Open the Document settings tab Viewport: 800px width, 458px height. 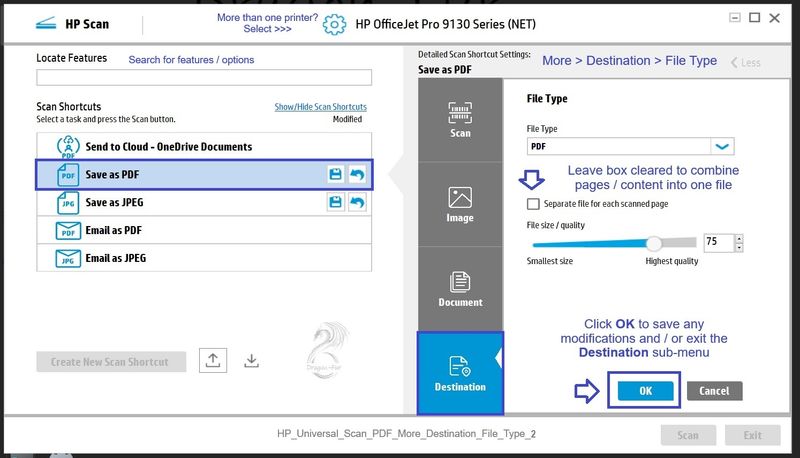pos(460,289)
